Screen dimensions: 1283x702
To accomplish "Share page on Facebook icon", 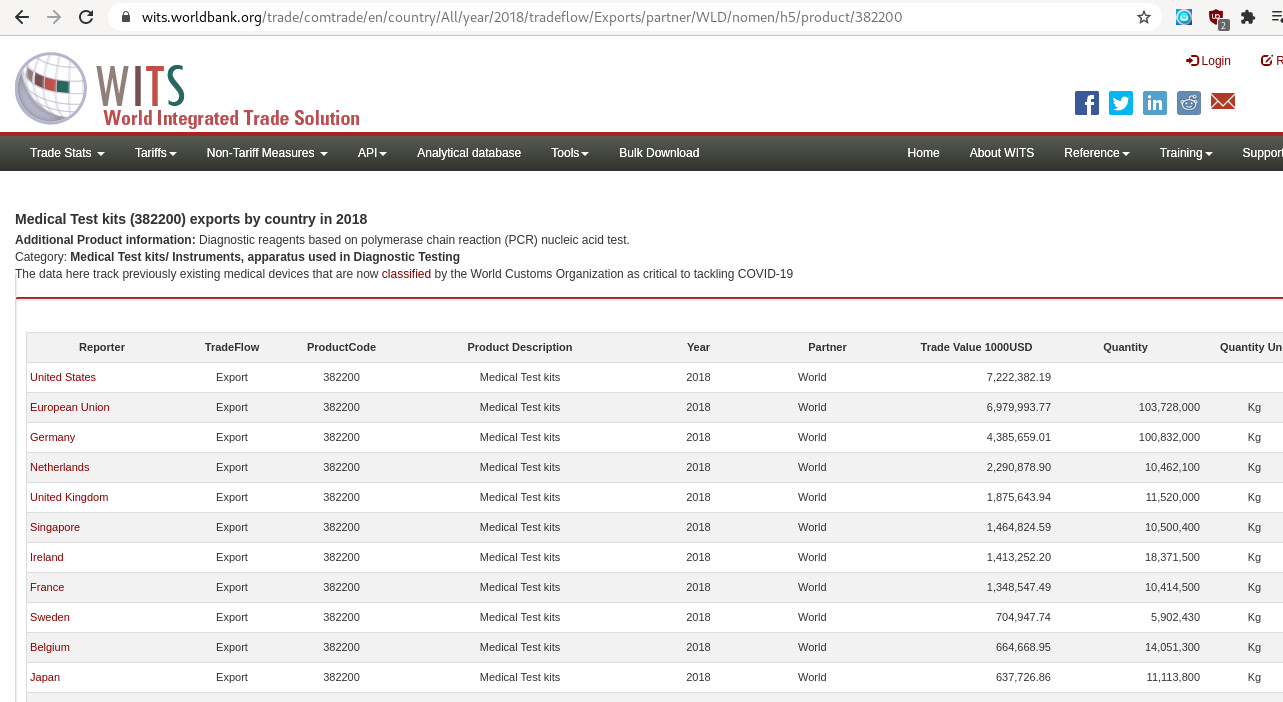I will tap(1087, 102).
